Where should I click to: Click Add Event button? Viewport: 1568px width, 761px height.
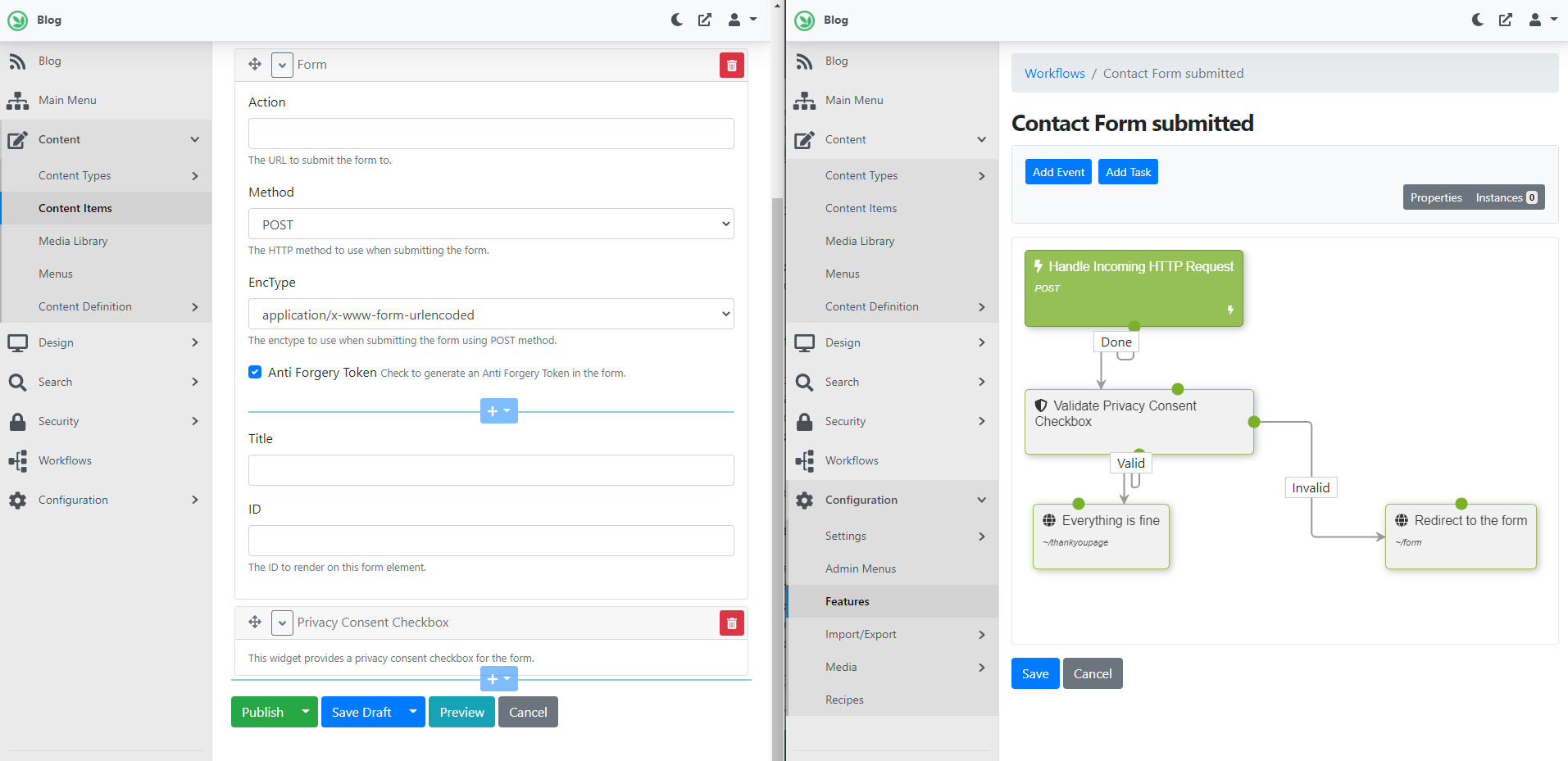click(x=1058, y=172)
